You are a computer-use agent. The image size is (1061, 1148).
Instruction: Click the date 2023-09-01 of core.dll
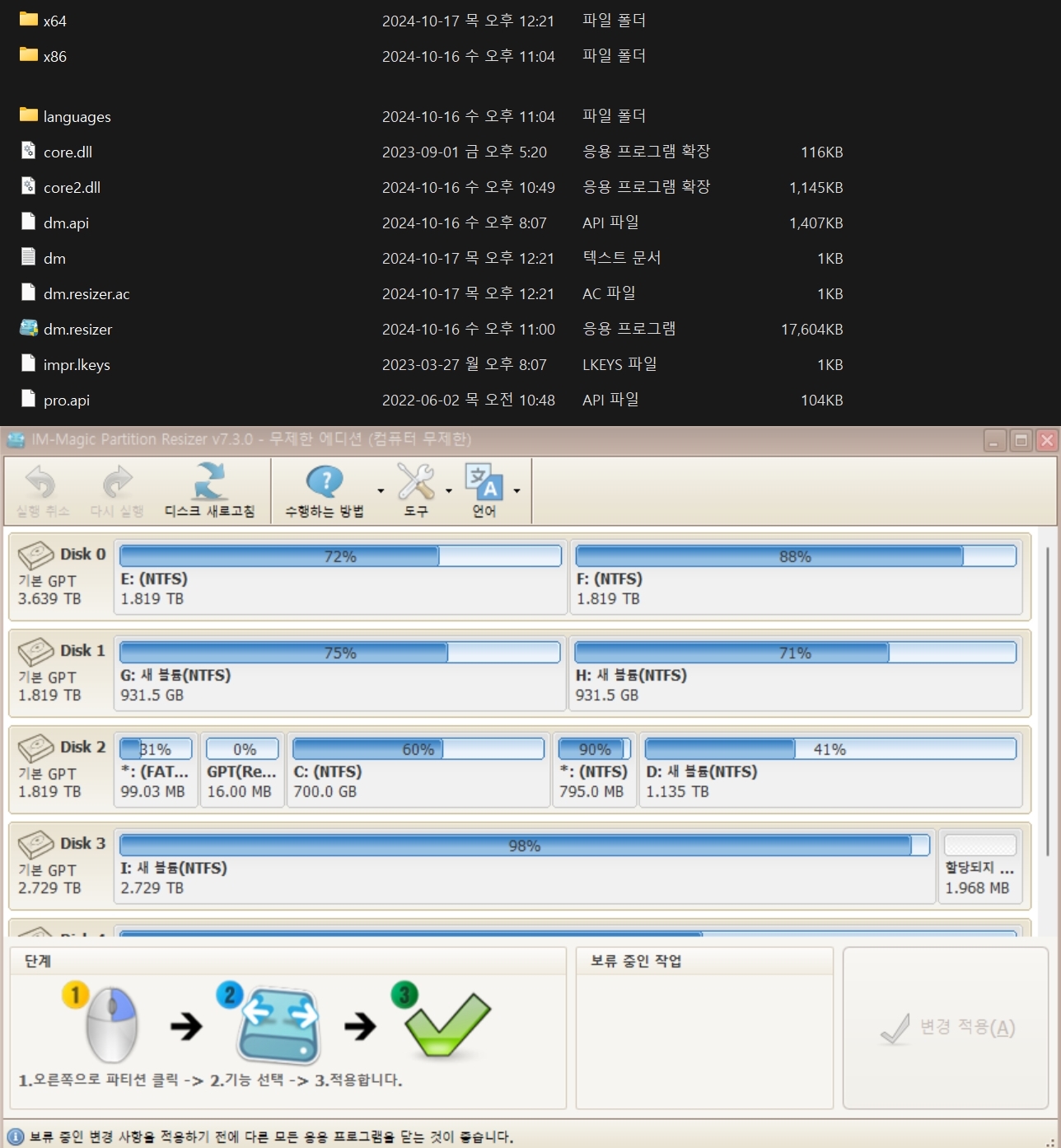pyautogui.click(x=465, y=152)
